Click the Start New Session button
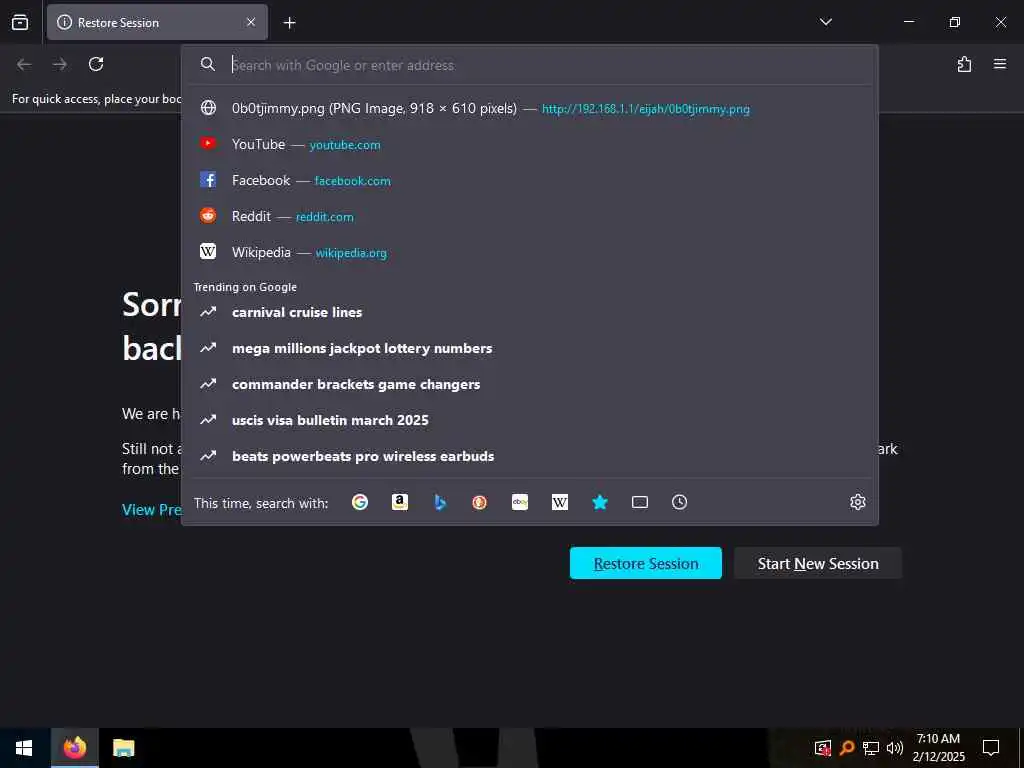Image resolution: width=1024 pixels, height=768 pixels. click(818, 563)
